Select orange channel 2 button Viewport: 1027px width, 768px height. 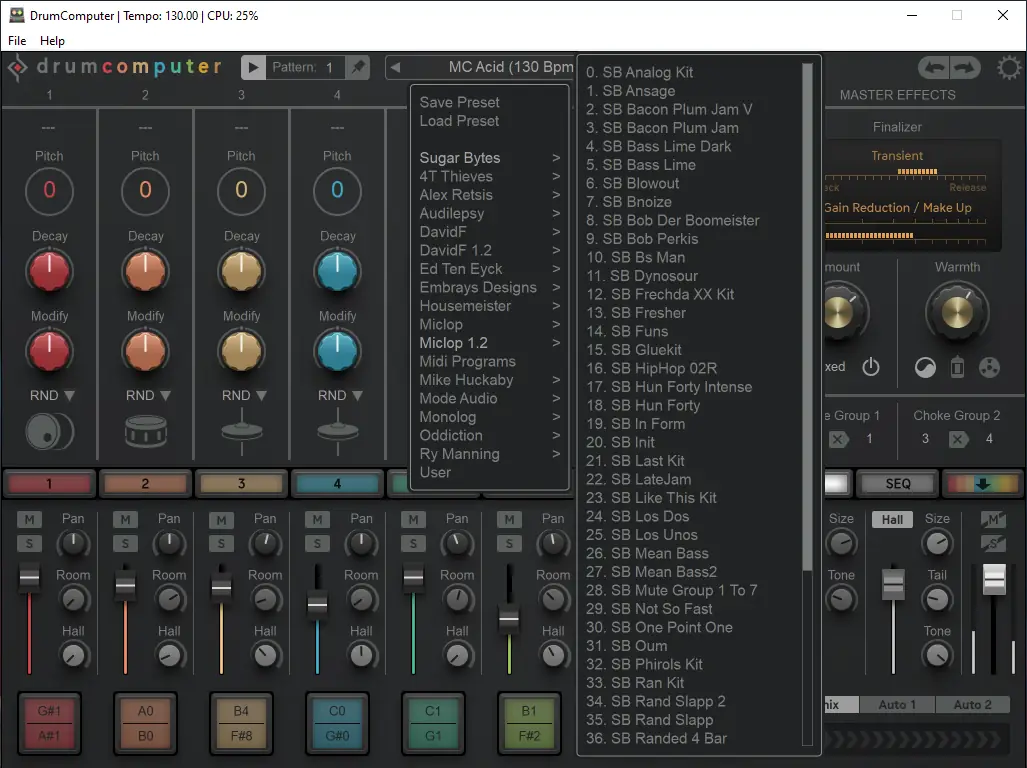click(x=145, y=484)
